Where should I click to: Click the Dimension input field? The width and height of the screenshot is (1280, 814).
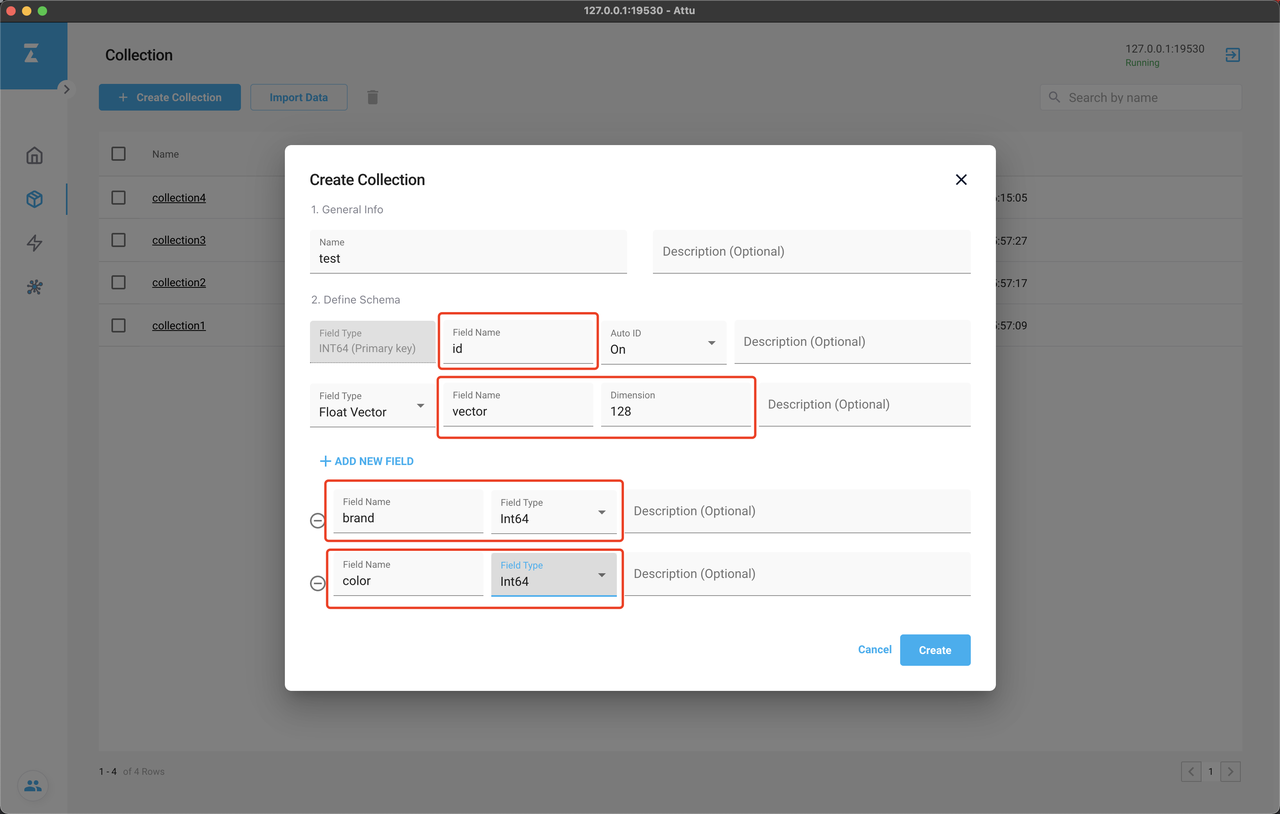pos(675,405)
